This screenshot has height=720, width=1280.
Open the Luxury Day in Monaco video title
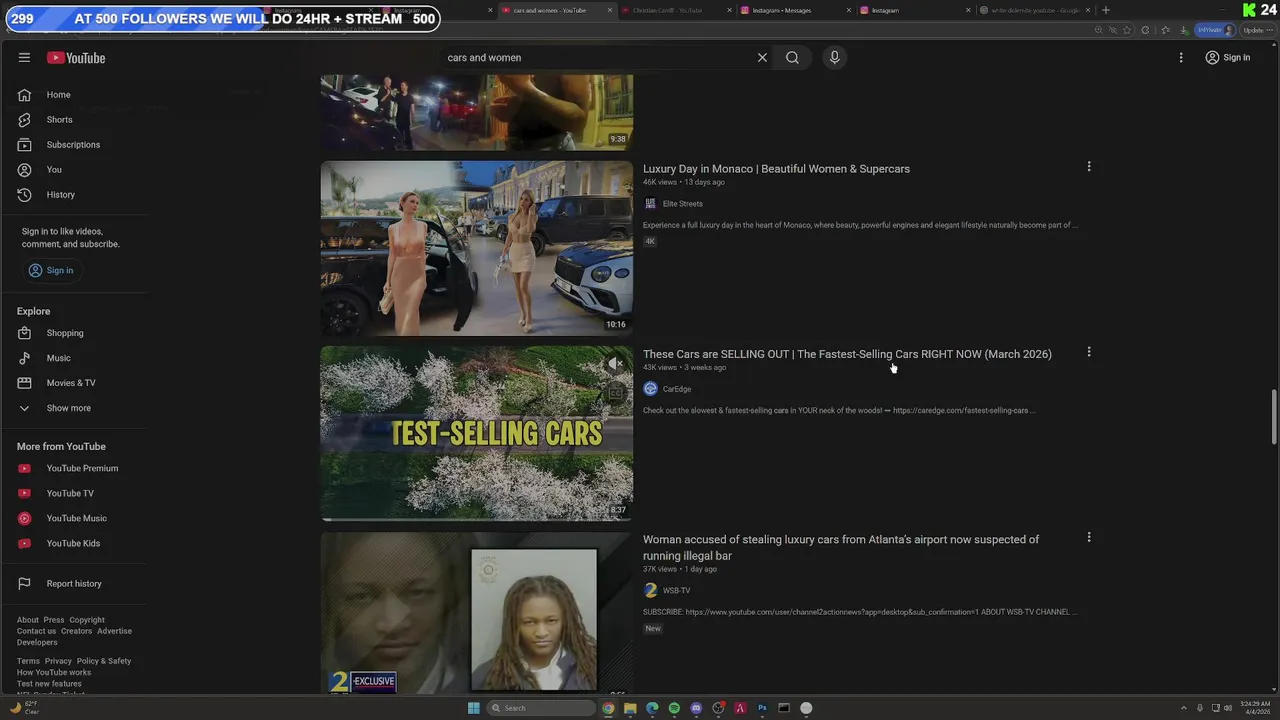point(776,169)
